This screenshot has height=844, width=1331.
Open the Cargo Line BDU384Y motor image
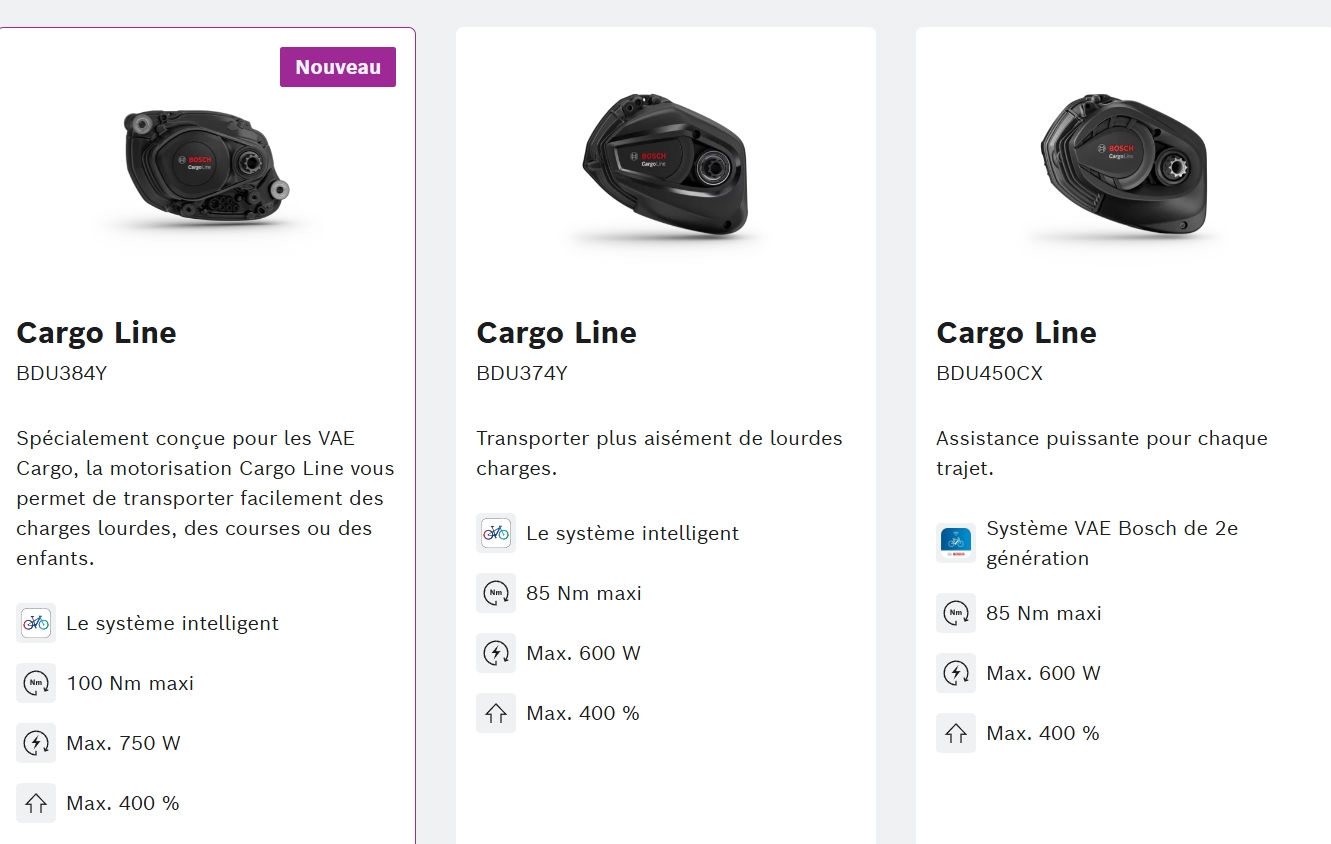pyautogui.click(x=206, y=165)
